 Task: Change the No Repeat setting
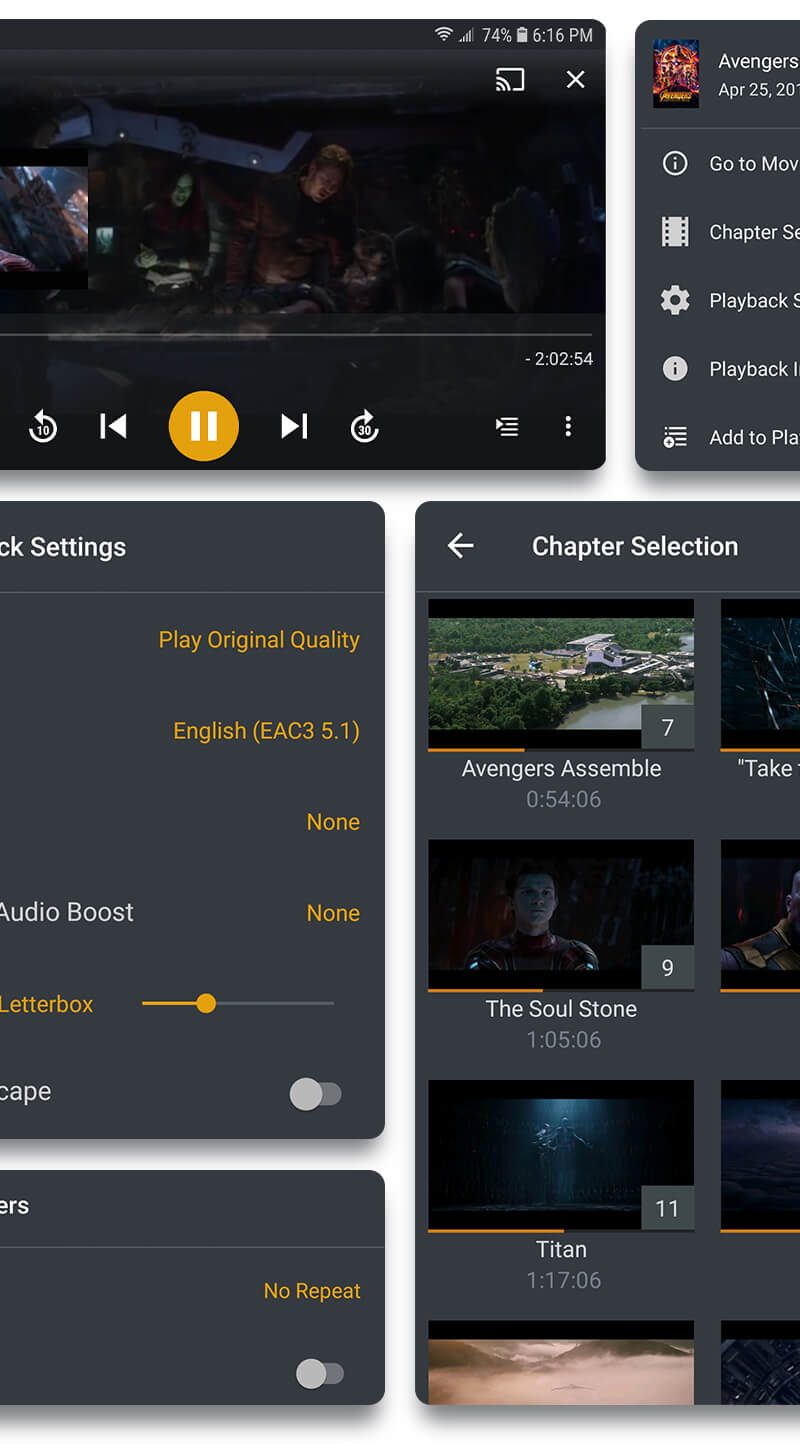point(312,1291)
